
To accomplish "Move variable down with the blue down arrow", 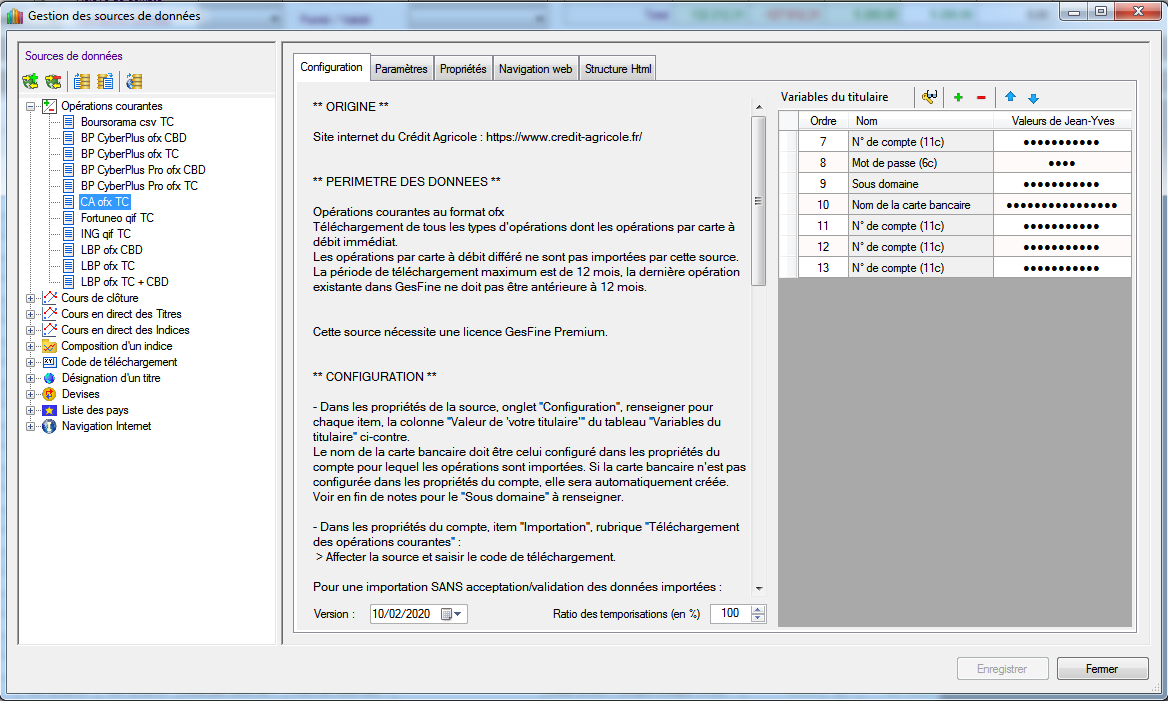I will coord(1033,97).
